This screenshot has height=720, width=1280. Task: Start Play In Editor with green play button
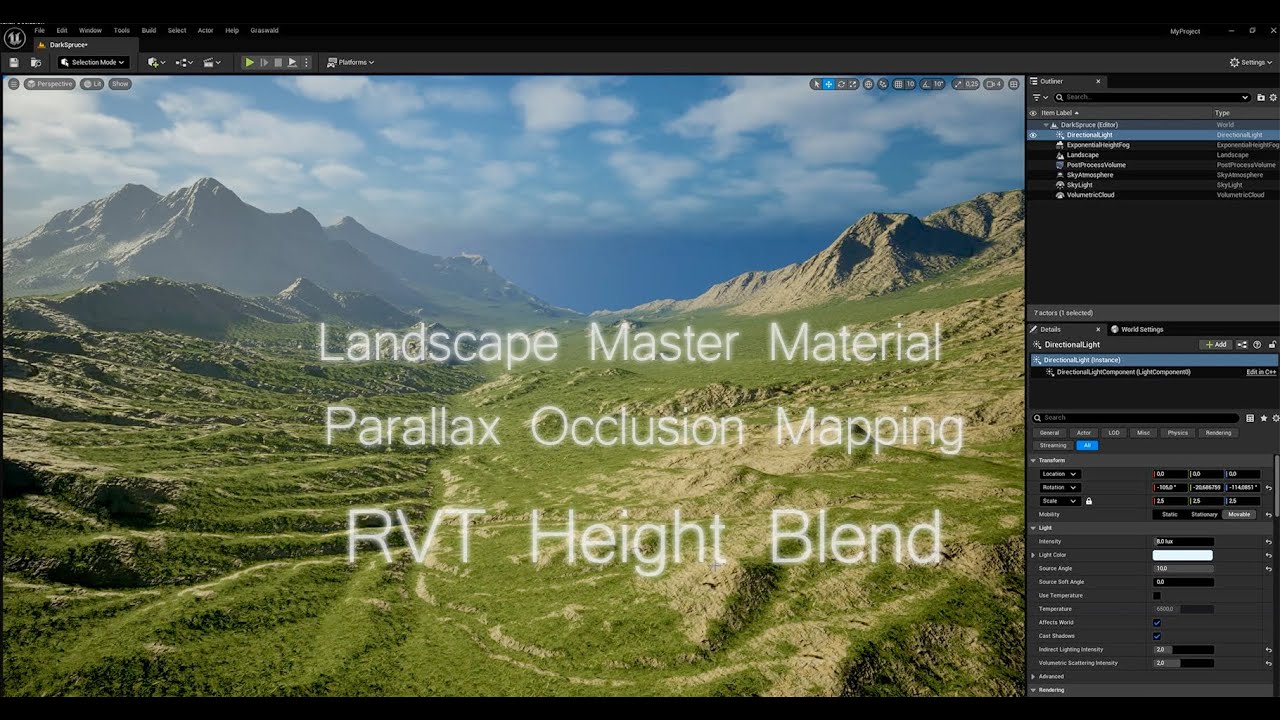click(x=249, y=62)
